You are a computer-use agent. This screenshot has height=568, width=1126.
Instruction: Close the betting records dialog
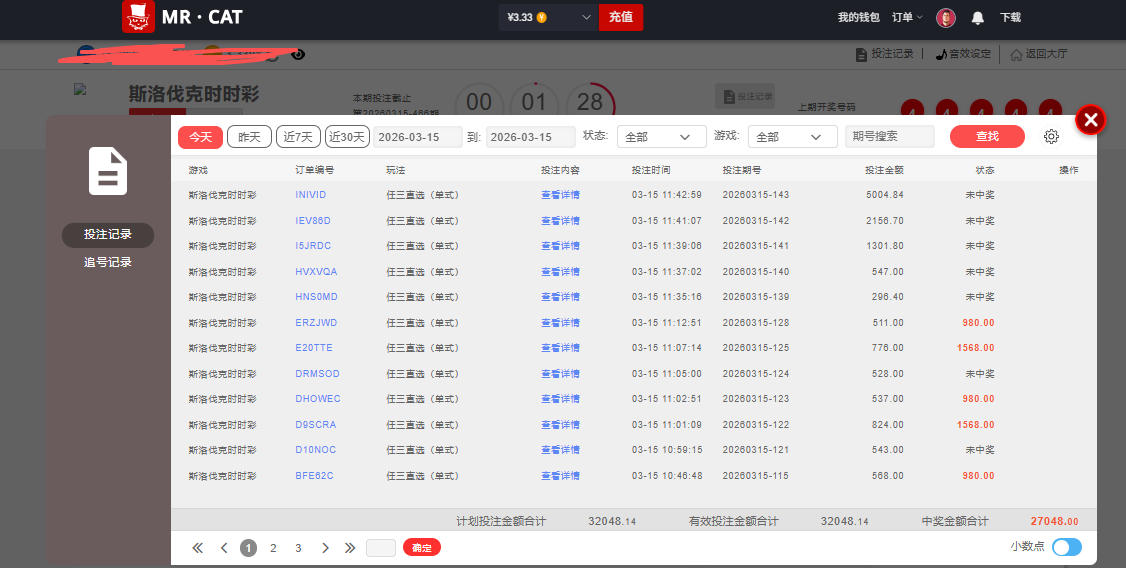[1090, 120]
